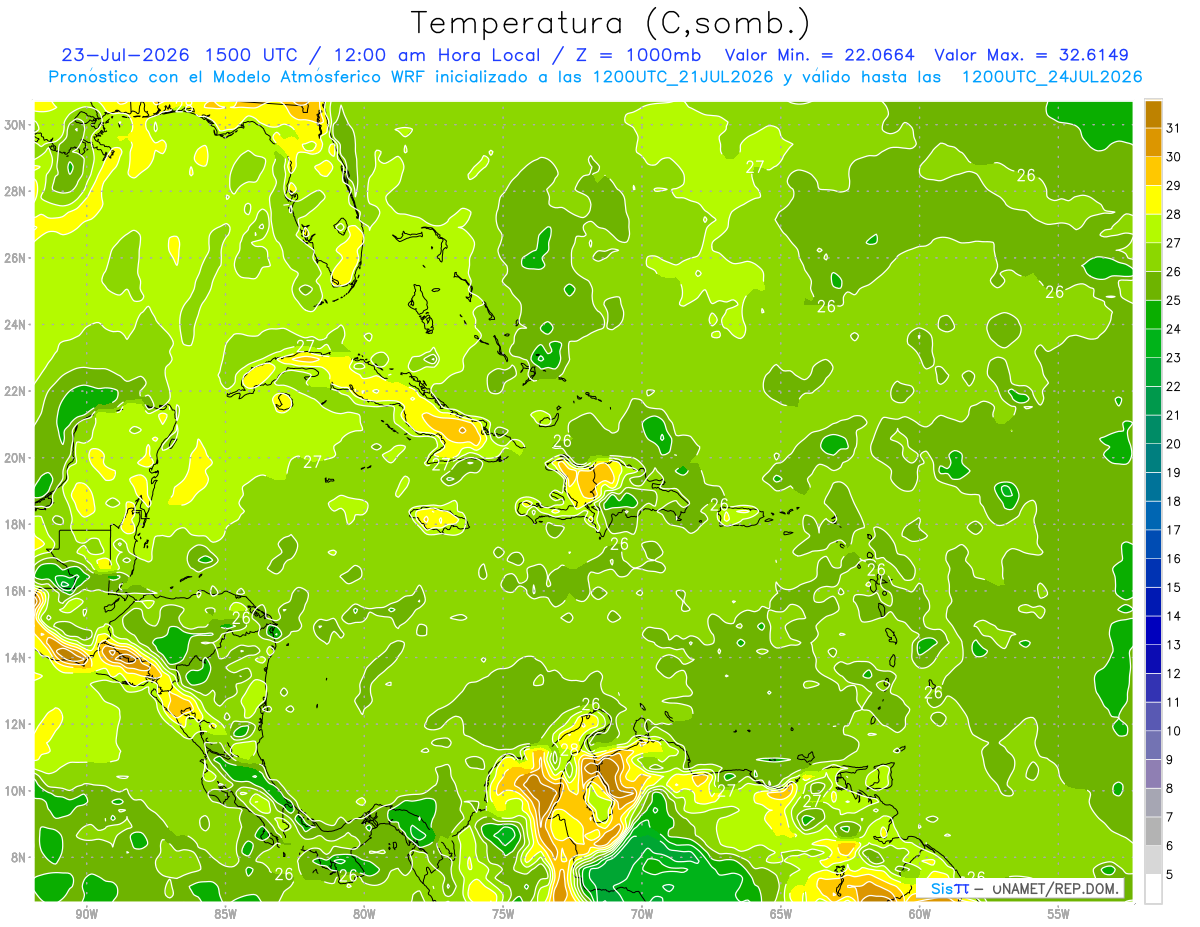Click the '17' label on the color scale
This screenshot has width=1200, height=927.
(x=1174, y=530)
